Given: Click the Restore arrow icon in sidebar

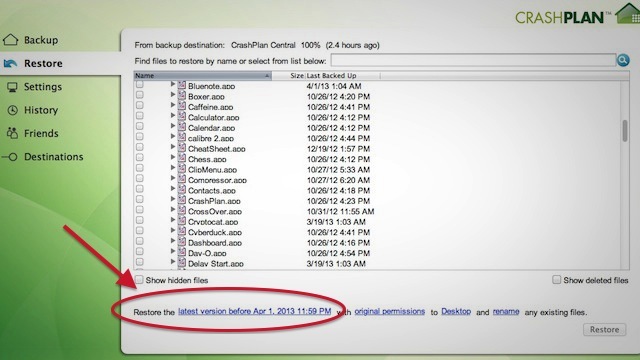Looking at the screenshot, I should [x=10, y=63].
